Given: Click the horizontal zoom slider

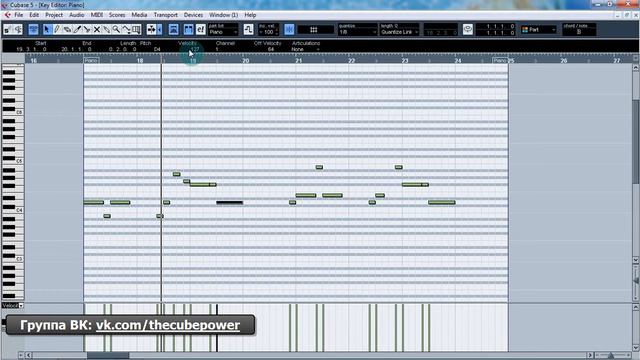Looking at the screenshot, I should click(611, 356).
